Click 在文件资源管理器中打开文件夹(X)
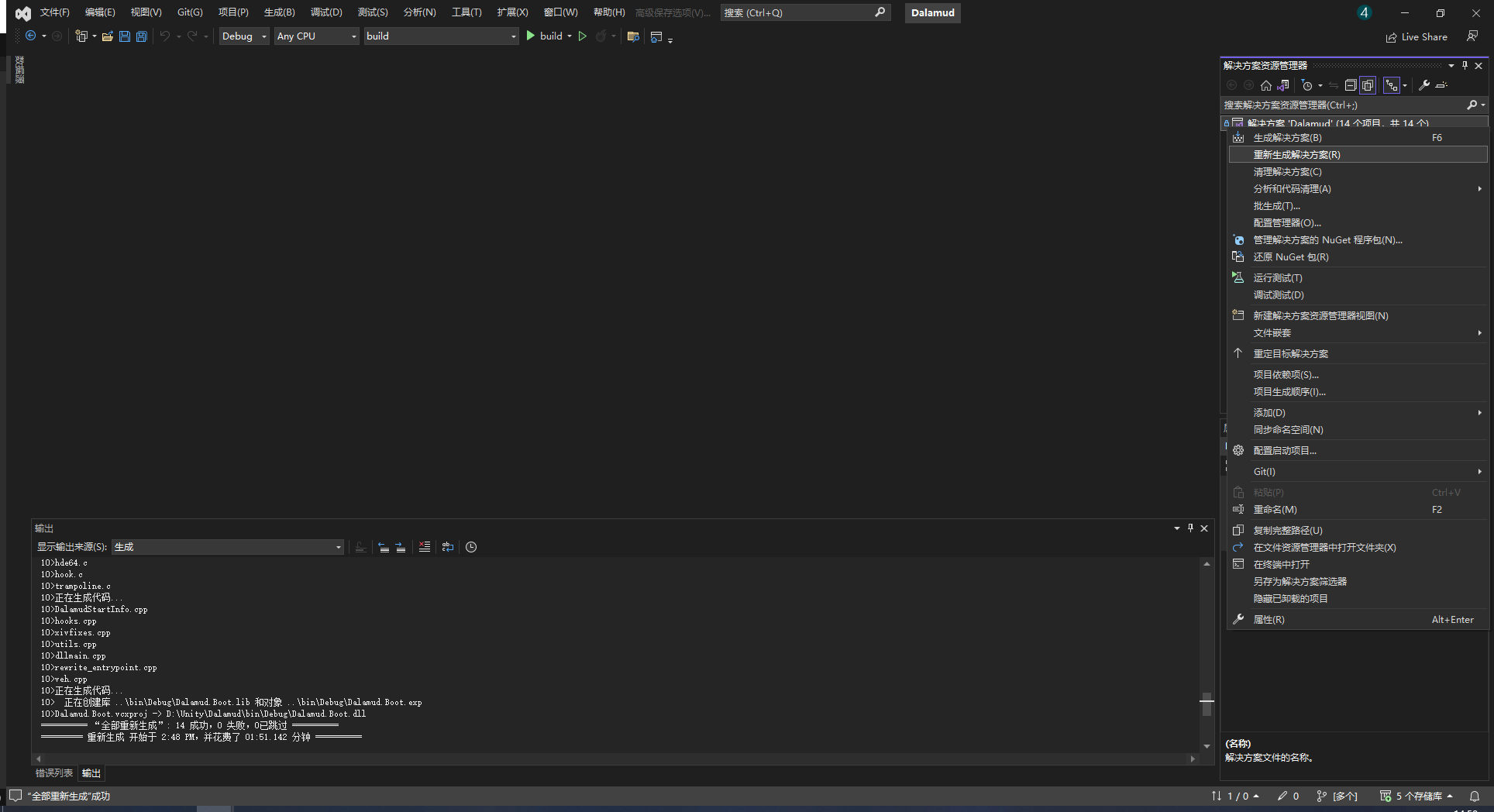The height and width of the screenshot is (812, 1494). point(1358,548)
